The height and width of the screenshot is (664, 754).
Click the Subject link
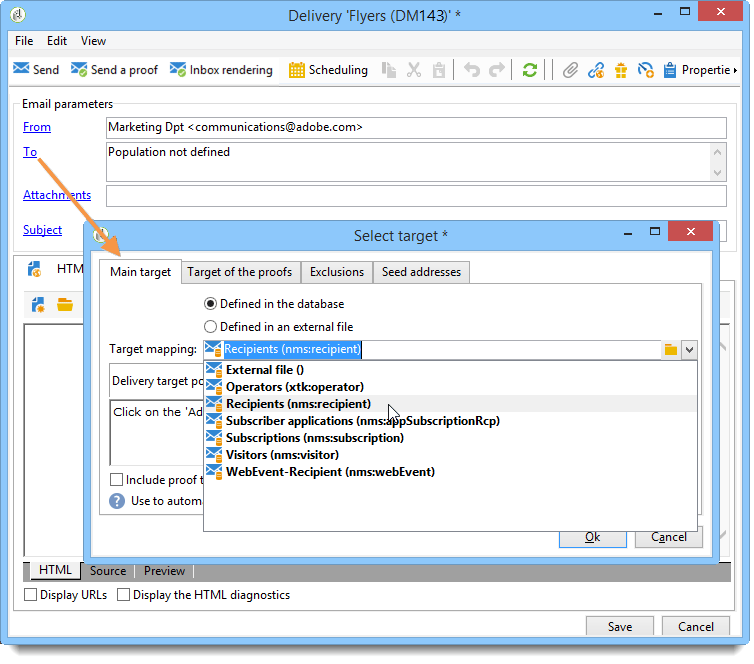pos(42,230)
